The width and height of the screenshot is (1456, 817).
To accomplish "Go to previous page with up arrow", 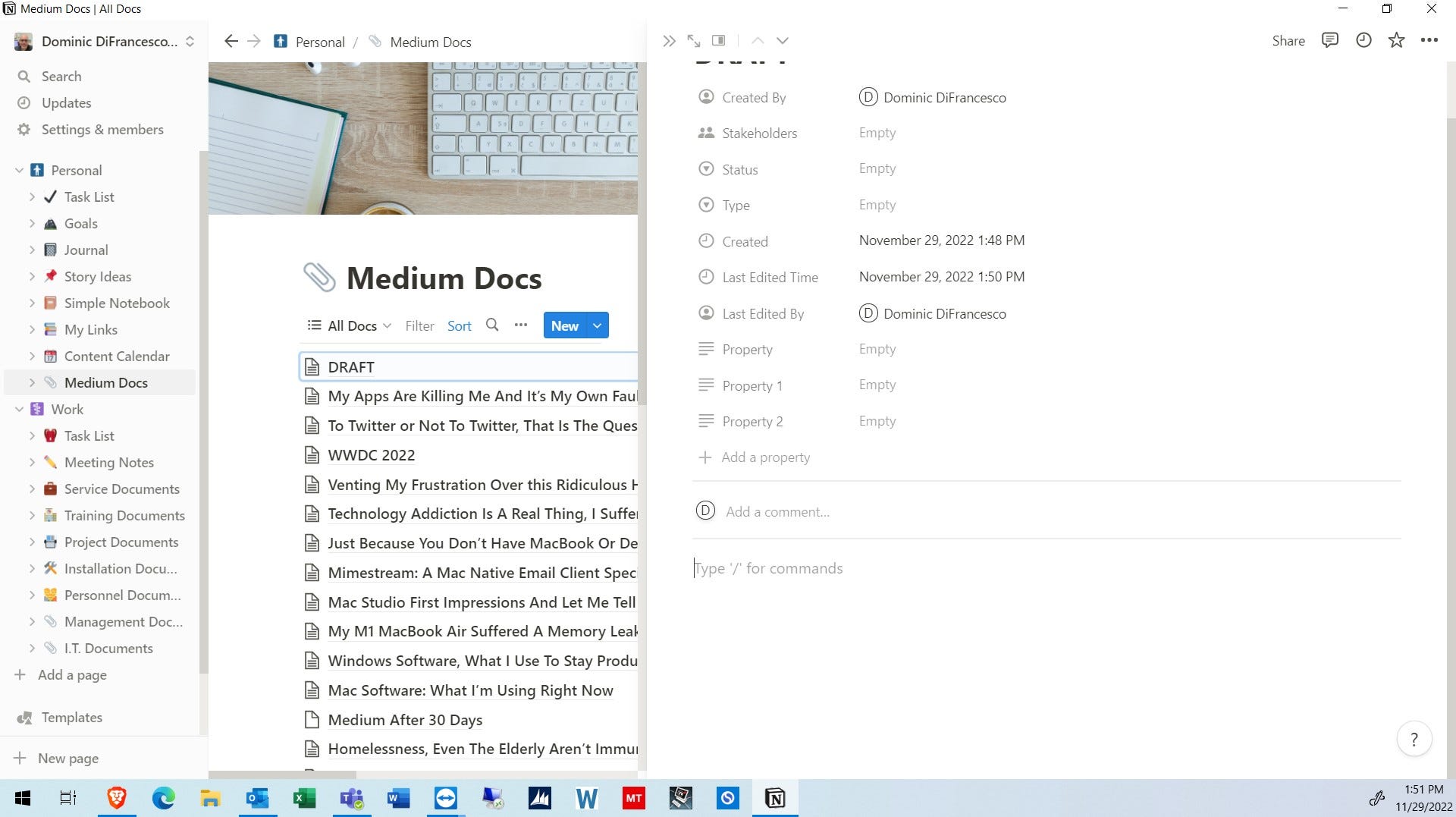I will pos(758,41).
